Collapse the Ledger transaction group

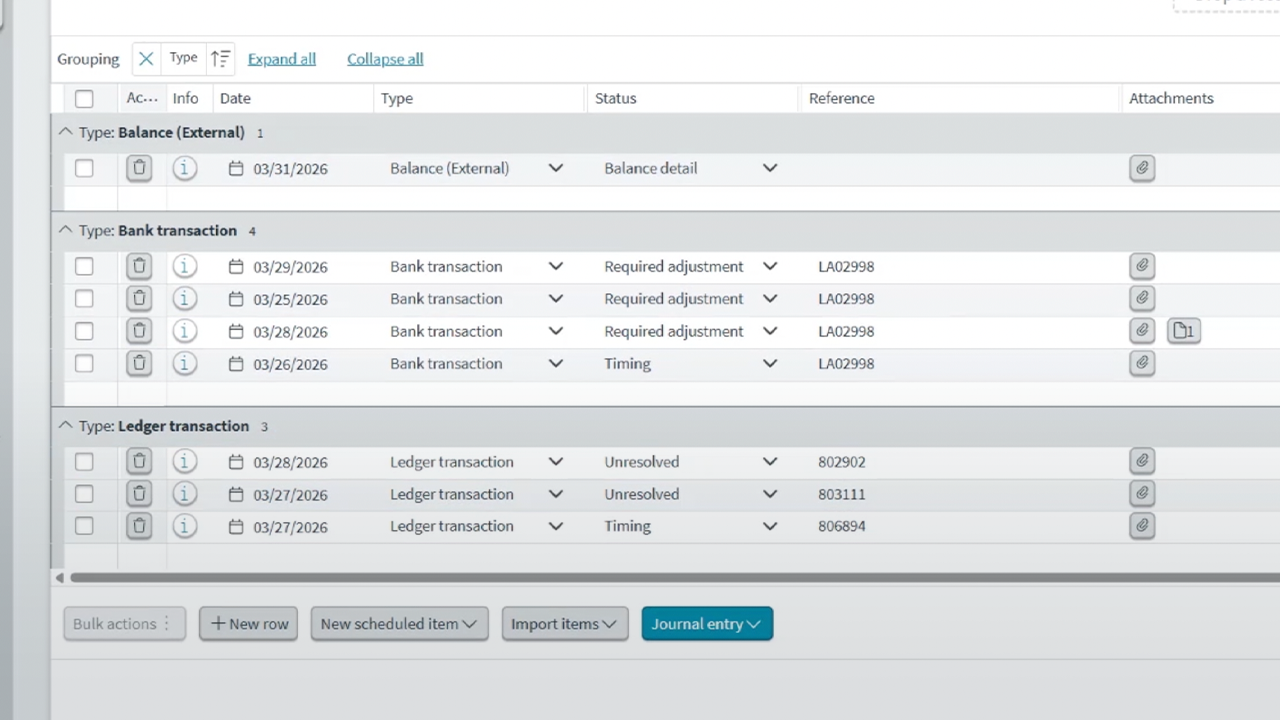pos(66,426)
